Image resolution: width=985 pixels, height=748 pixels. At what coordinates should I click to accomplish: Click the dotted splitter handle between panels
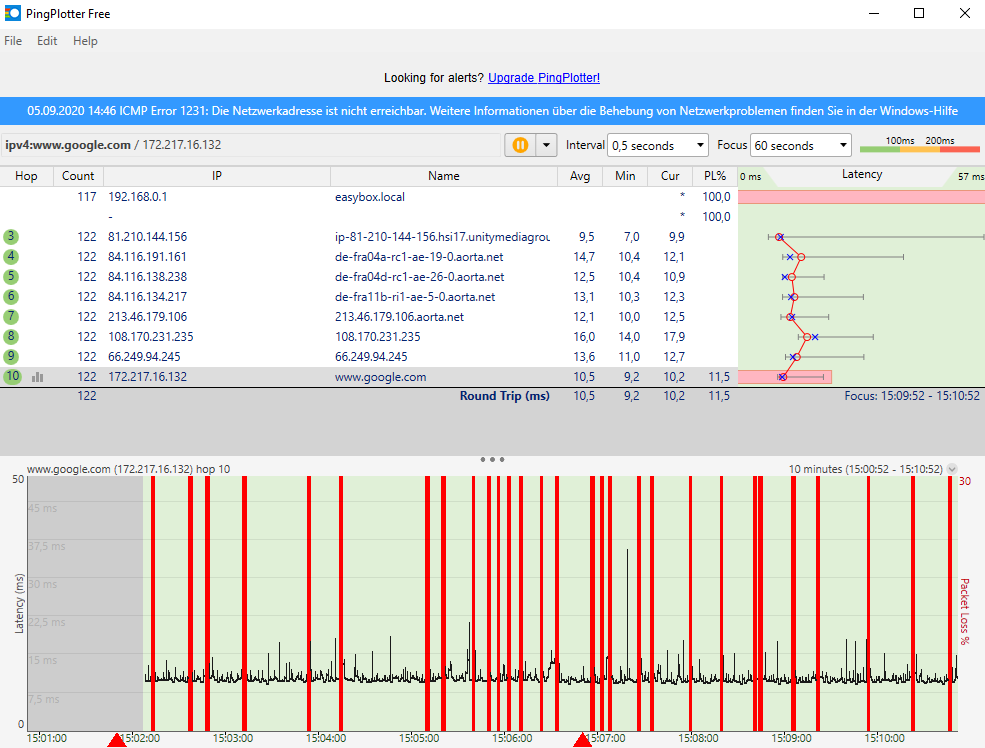[492, 459]
